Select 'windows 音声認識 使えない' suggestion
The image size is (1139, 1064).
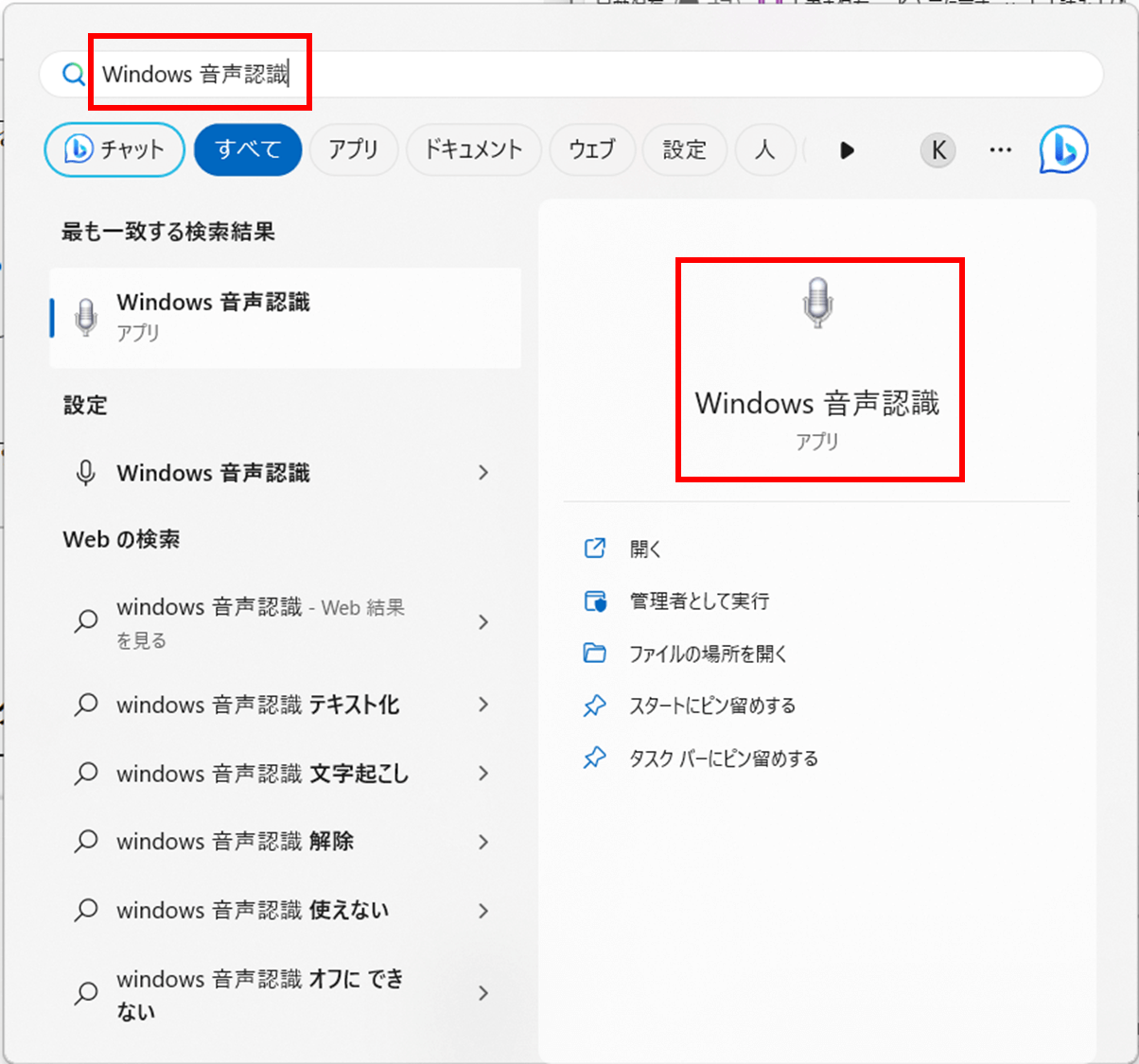tap(285, 911)
